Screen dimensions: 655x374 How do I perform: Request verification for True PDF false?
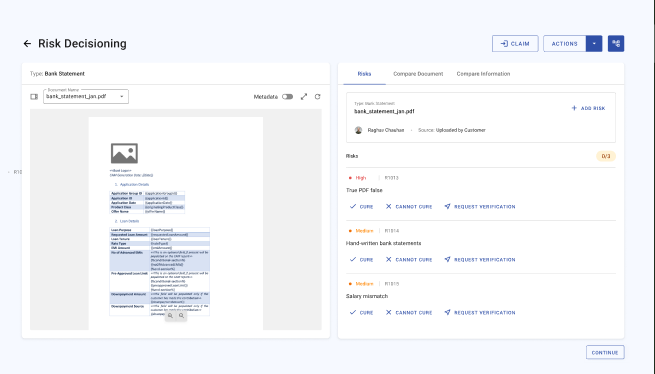[480, 206]
